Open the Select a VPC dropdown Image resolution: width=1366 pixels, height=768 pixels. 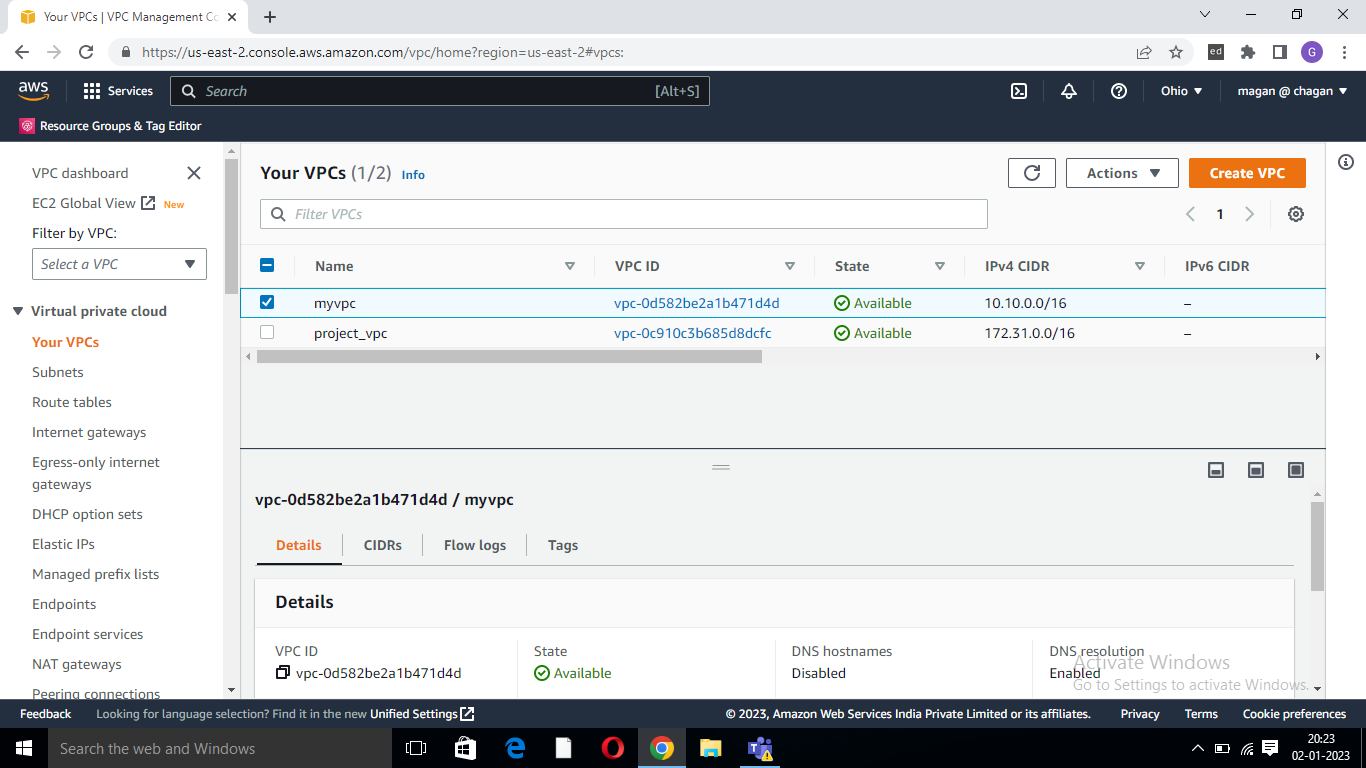pos(118,263)
